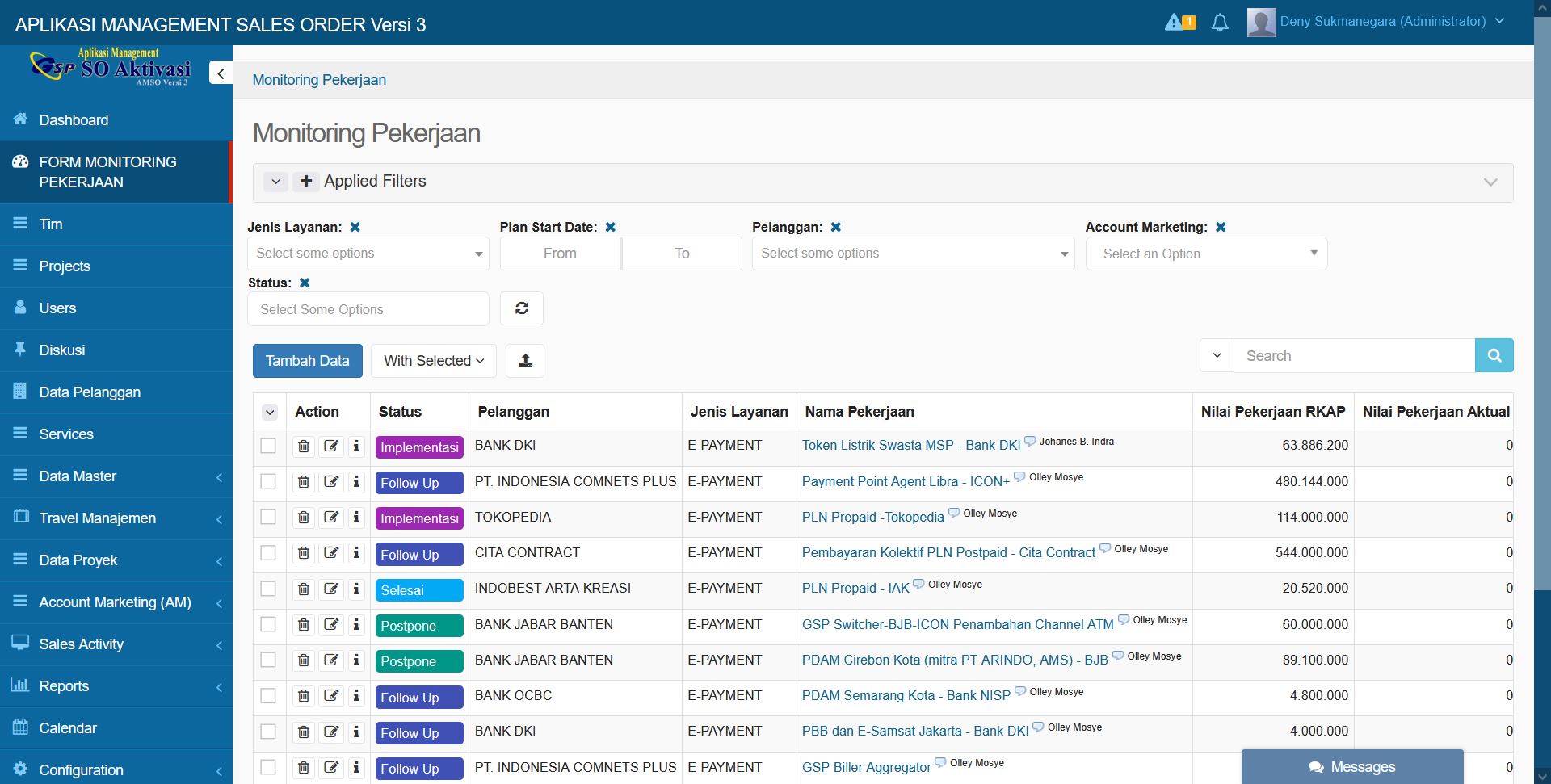Edit the PBB dan E-Samsat Jakarta row
Screen dimensions: 1551x784
[331, 732]
